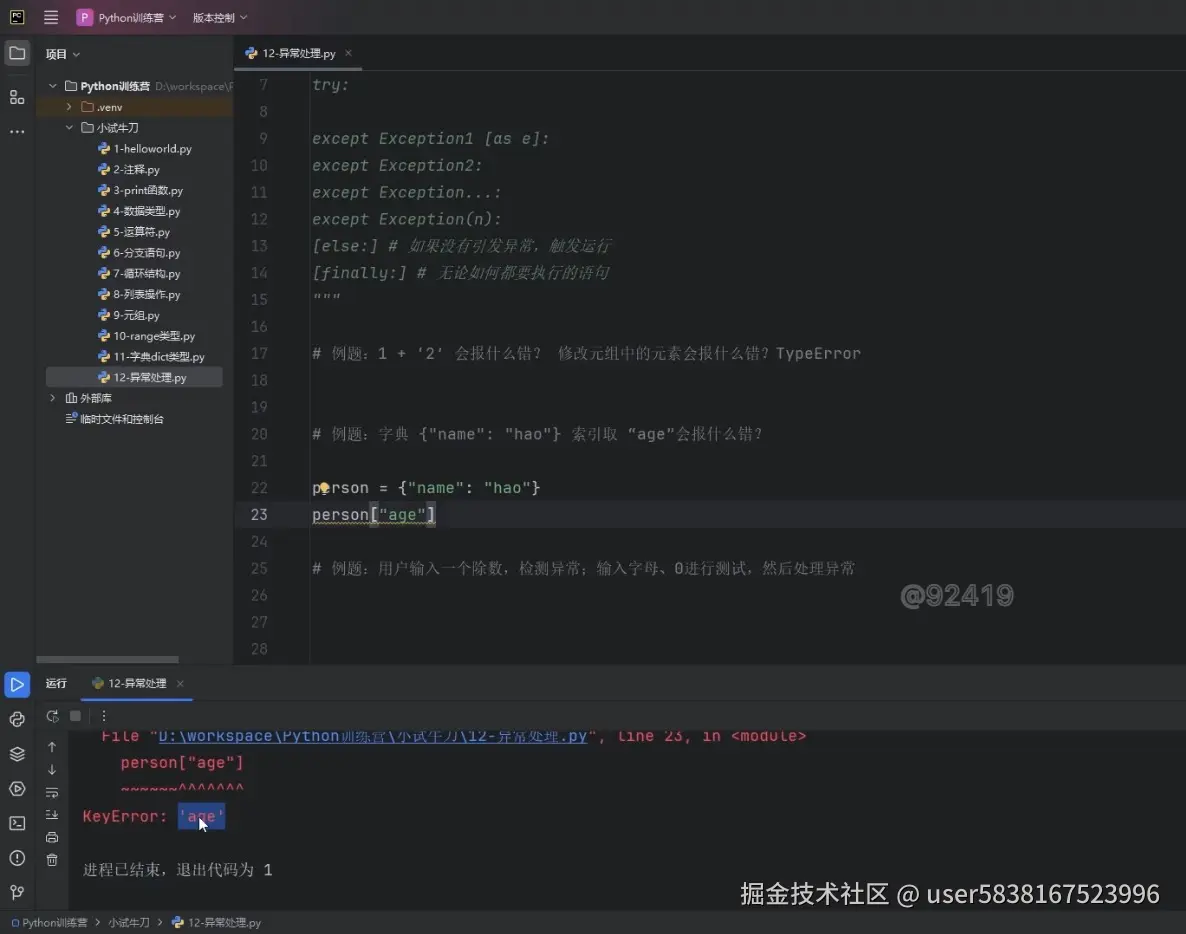
Task: Click the project panel horizontal scrollbar
Action: point(107,659)
